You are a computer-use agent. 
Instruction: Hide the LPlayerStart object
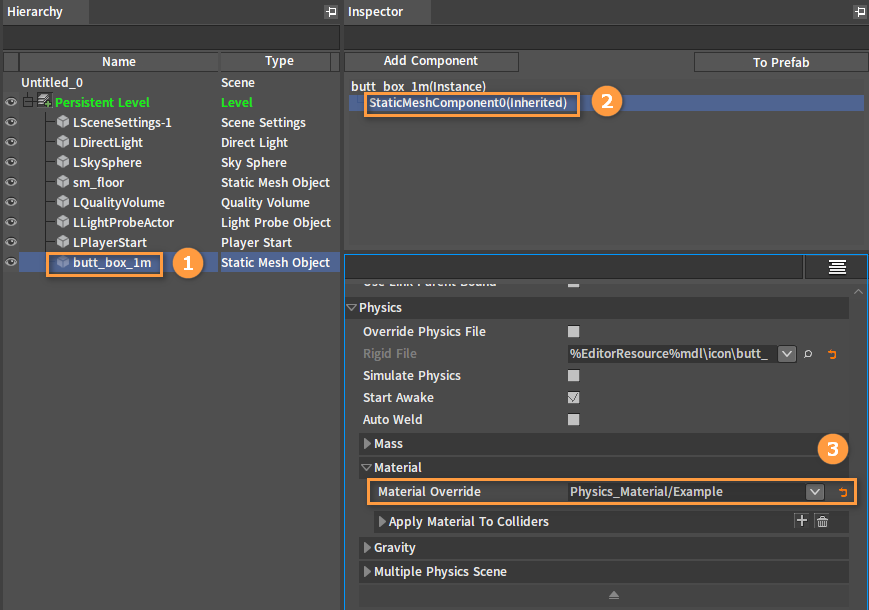(x=11, y=242)
